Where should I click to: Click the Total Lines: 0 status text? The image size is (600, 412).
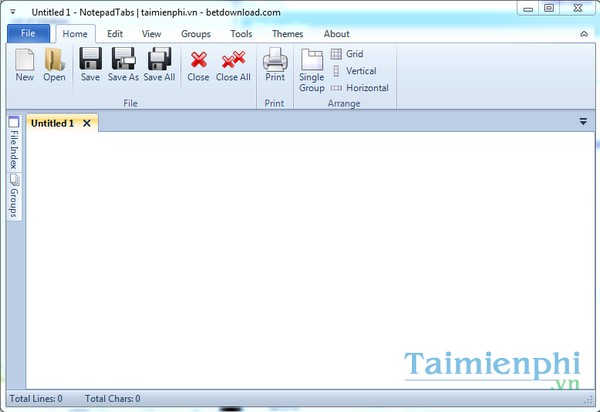[36, 399]
